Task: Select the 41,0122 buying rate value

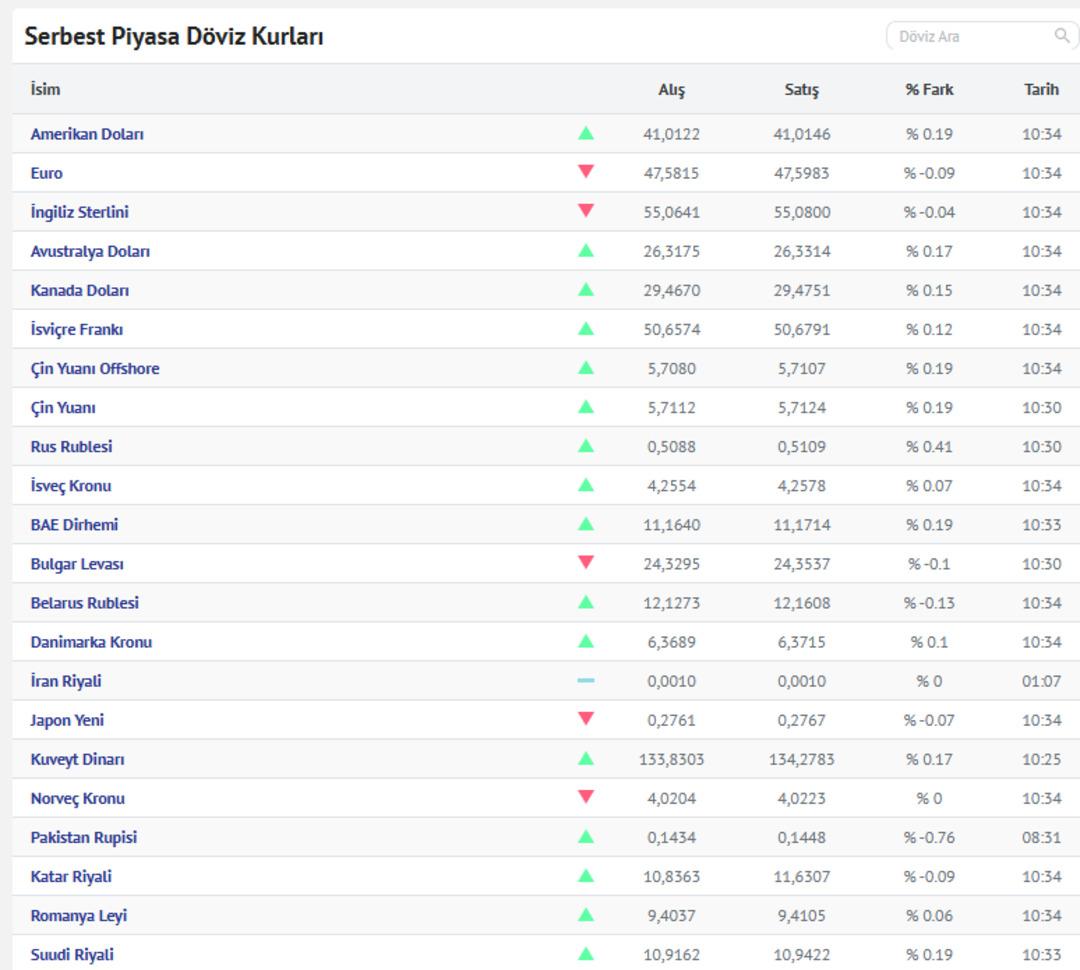Action: (672, 134)
